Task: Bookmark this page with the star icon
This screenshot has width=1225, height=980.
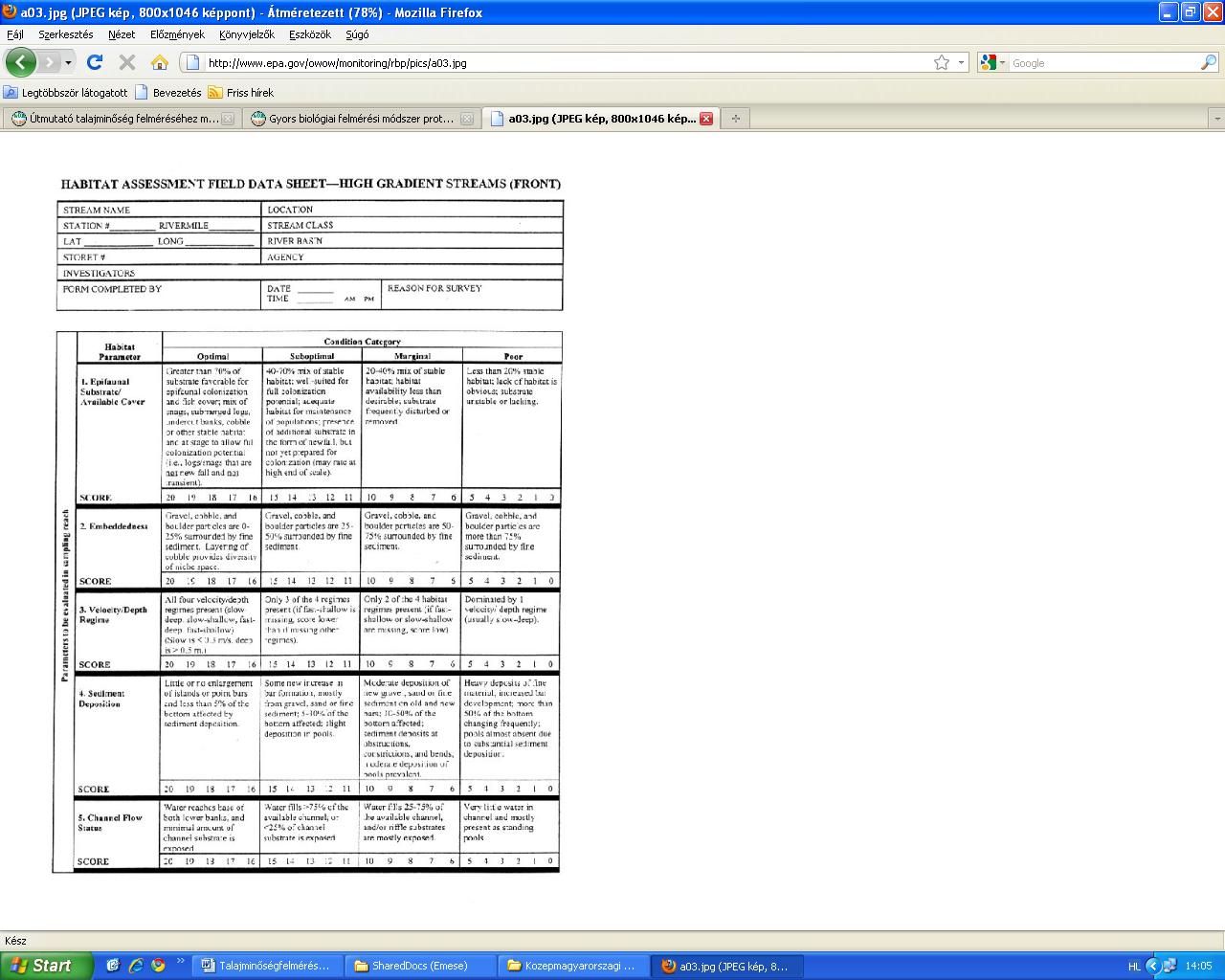Action: point(942,62)
